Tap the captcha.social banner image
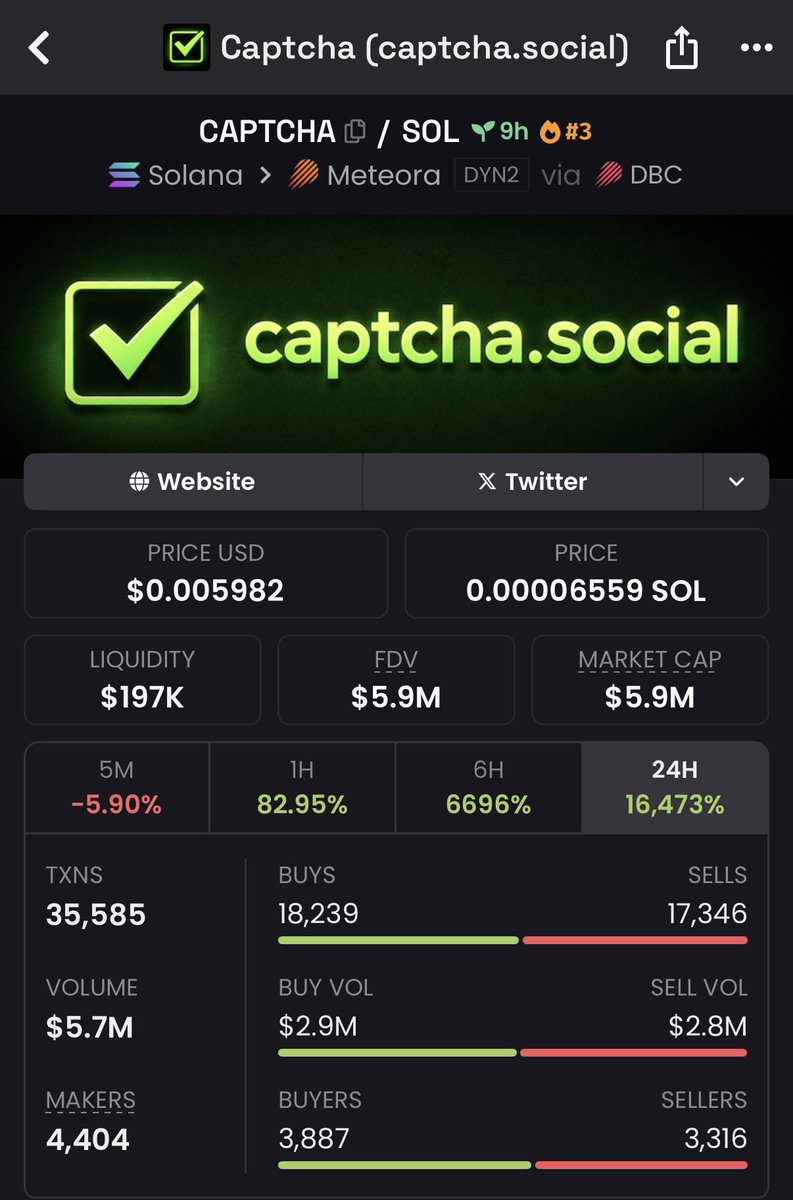This screenshot has width=793, height=1200. [396, 333]
